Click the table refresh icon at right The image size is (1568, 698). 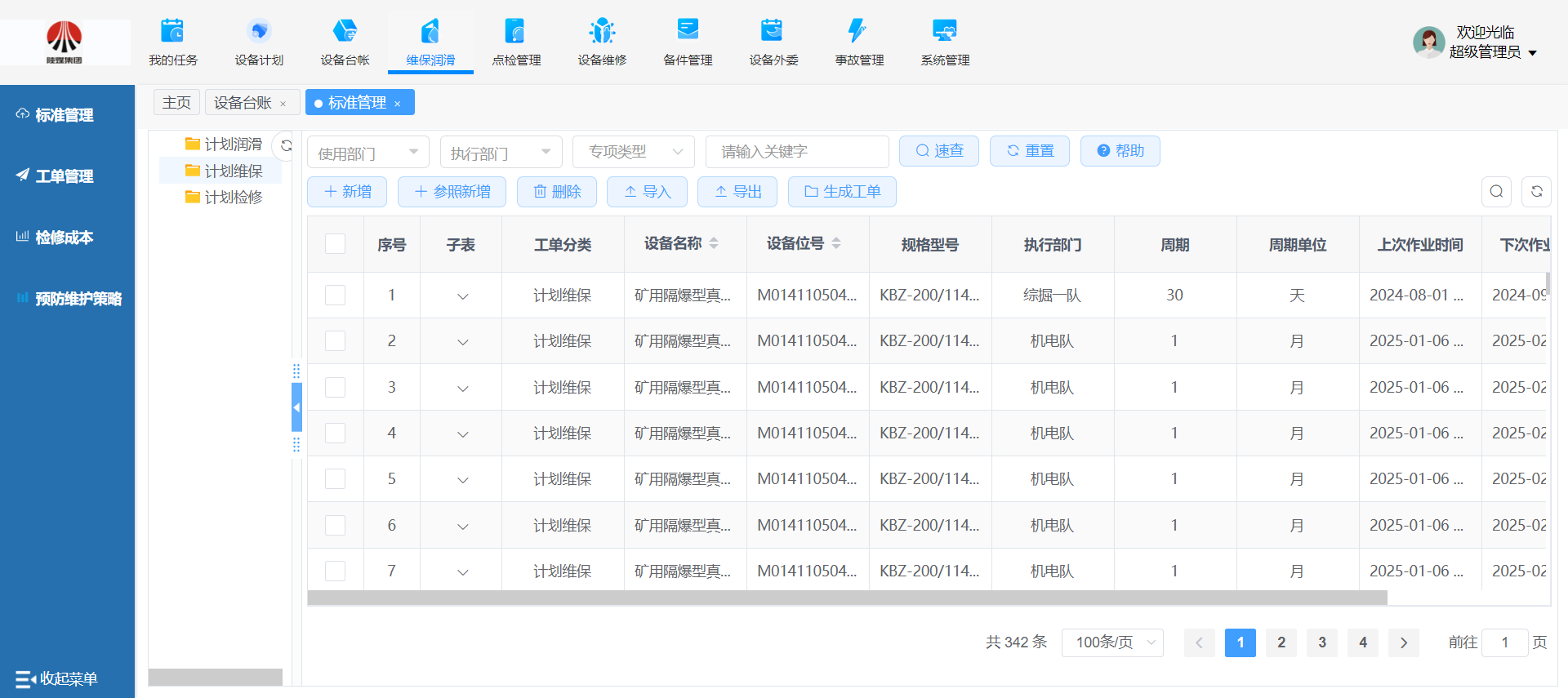click(x=1536, y=192)
